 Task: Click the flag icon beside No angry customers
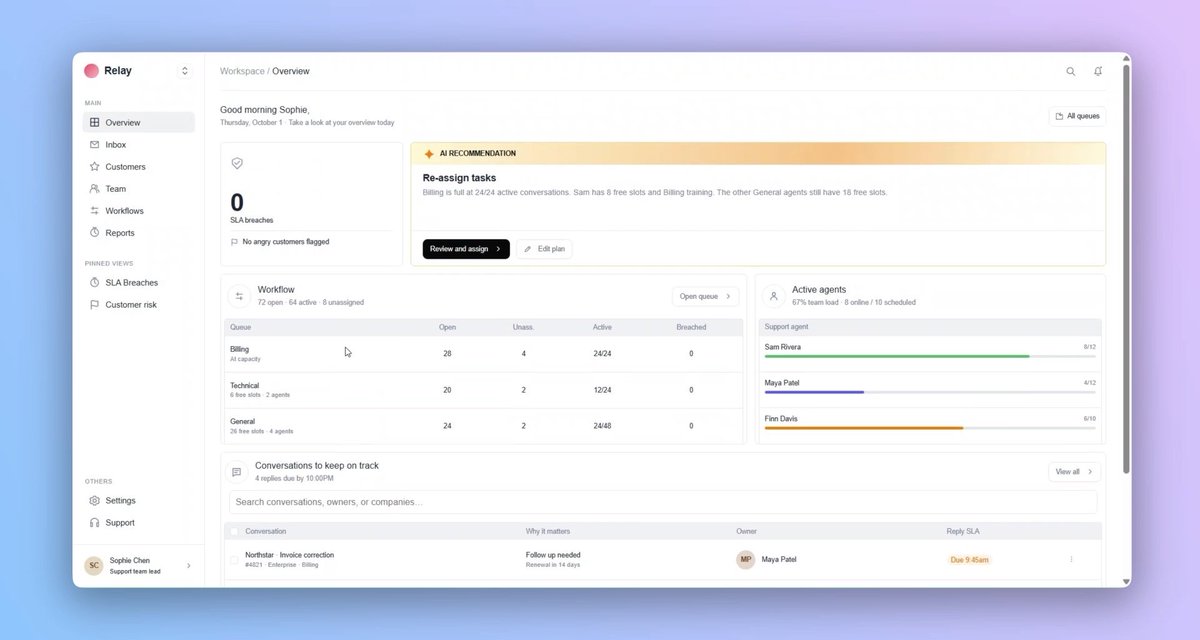coord(235,242)
